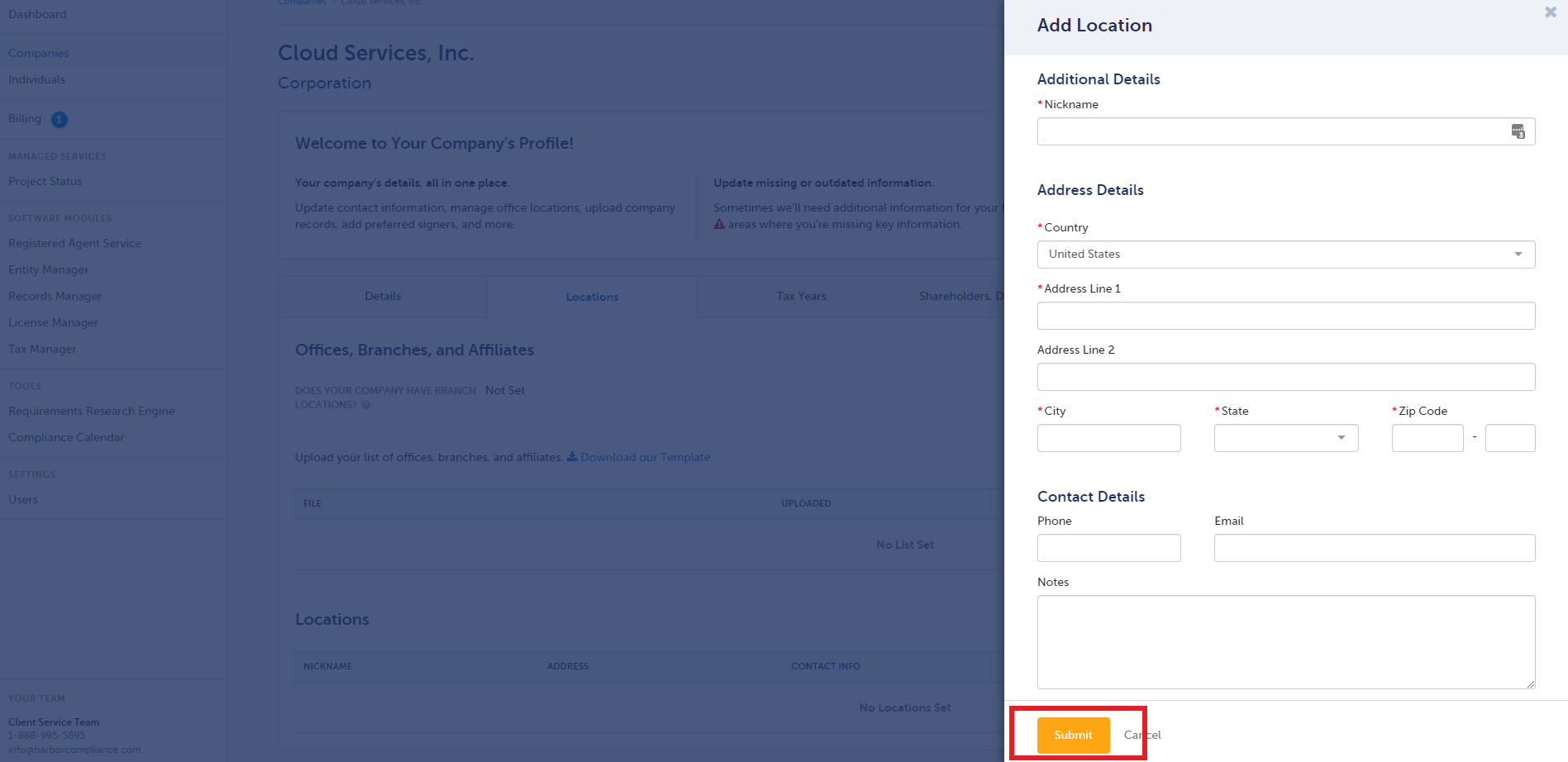Click the No Locations Set message
The height and width of the screenshot is (762, 1568).
click(x=905, y=707)
